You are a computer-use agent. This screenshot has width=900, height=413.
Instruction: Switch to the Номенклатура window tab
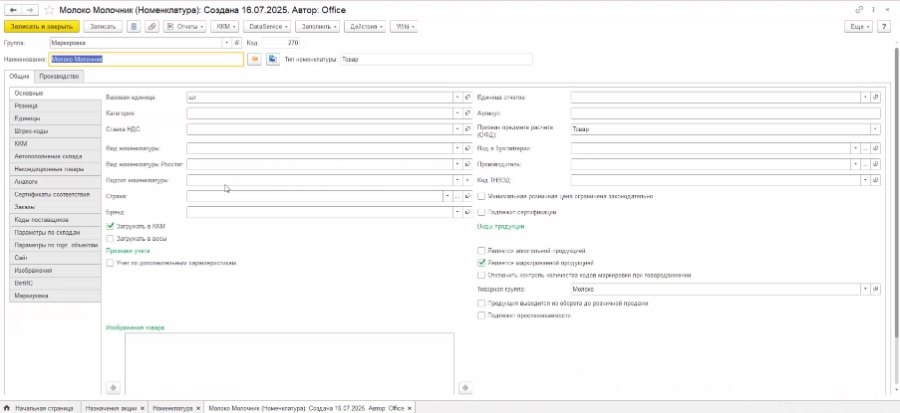tap(172, 408)
